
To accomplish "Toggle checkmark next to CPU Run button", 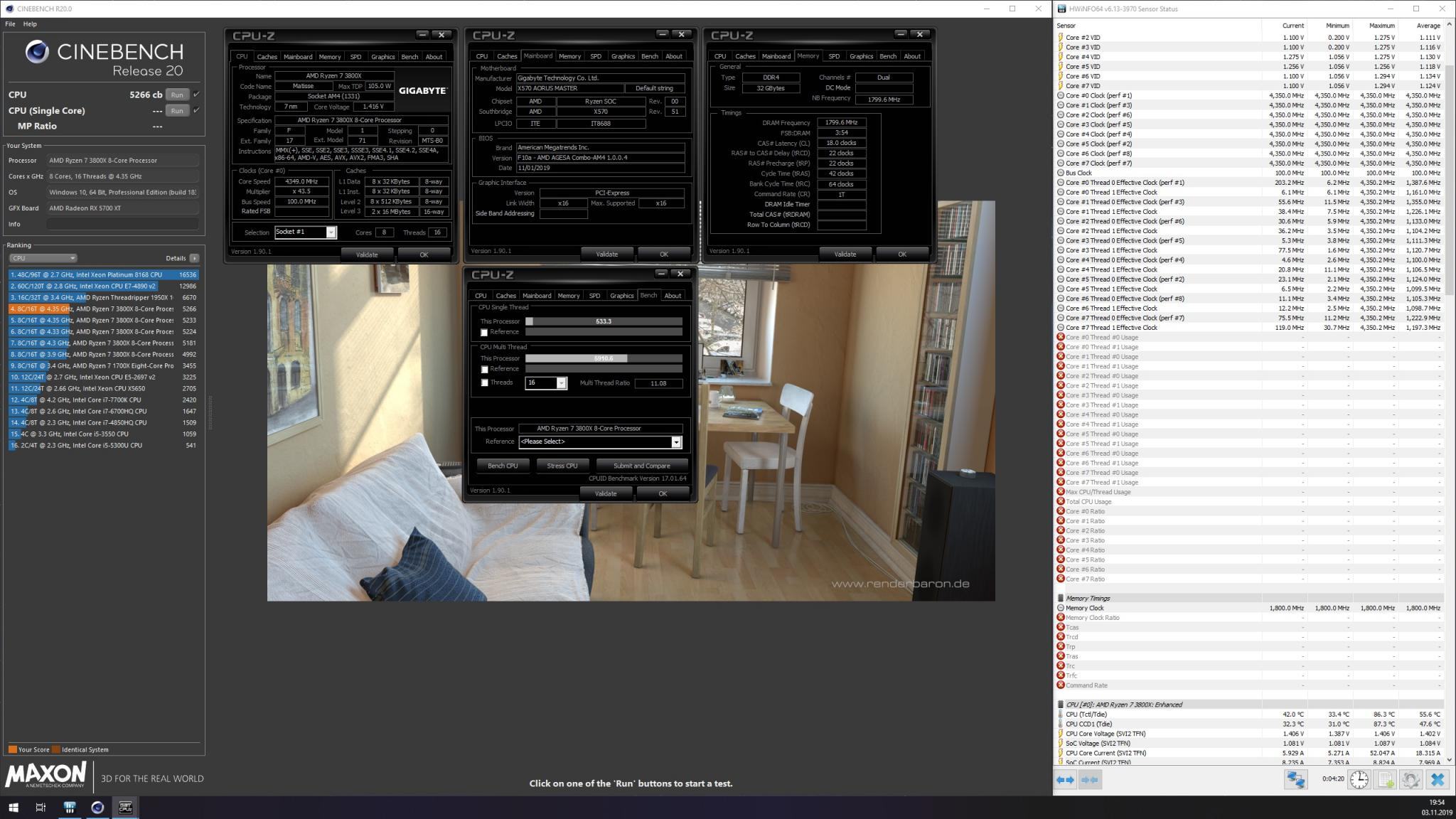I will pyautogui.click(x=196, y=95).
